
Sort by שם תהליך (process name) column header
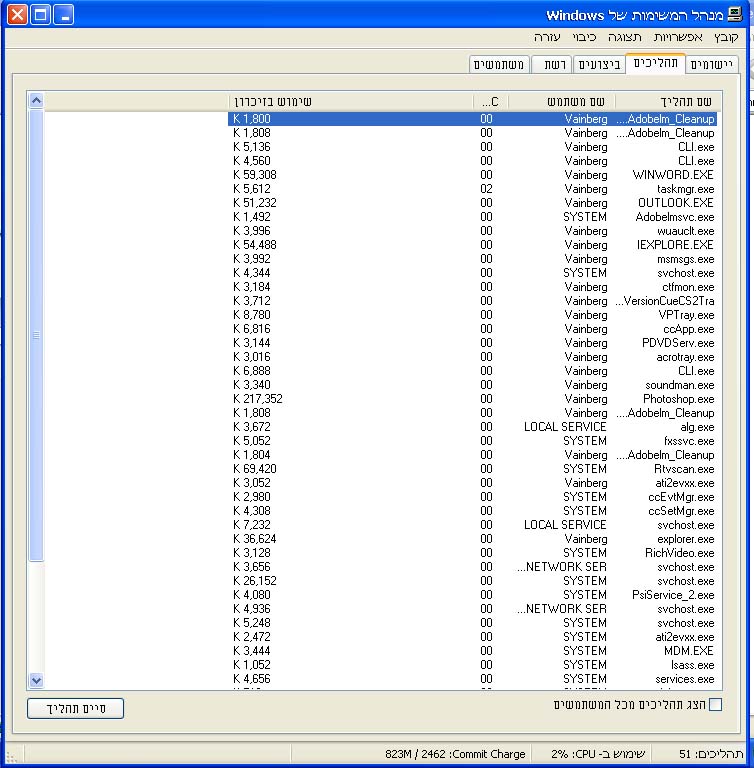coord(668,101)
